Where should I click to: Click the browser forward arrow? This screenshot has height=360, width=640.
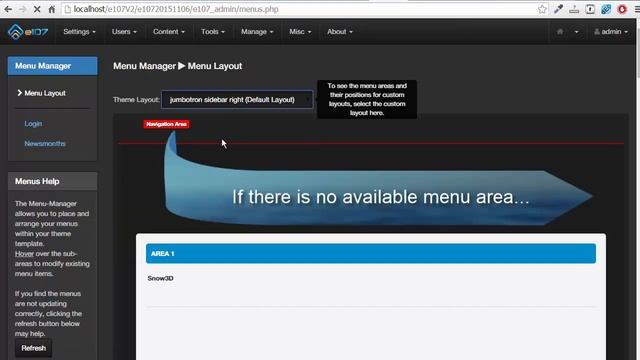22,9
